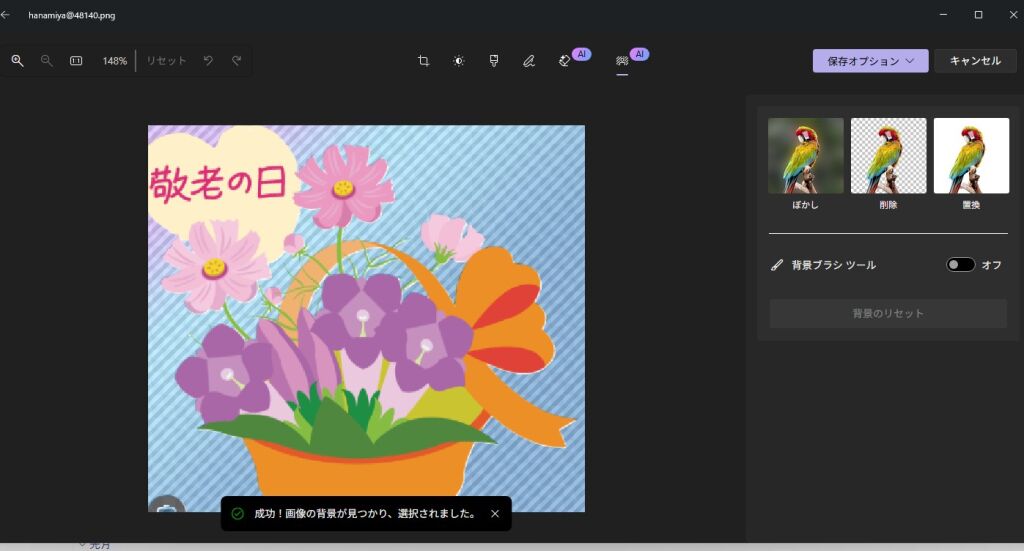The image size is (1024, 551).
Task: Click the actual size 1:1 icon
Action: point(76,61)
